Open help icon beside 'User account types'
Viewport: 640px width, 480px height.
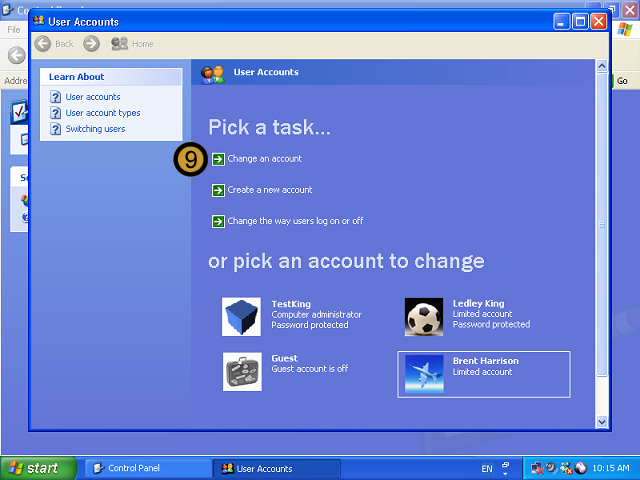(x=56, y=113)
